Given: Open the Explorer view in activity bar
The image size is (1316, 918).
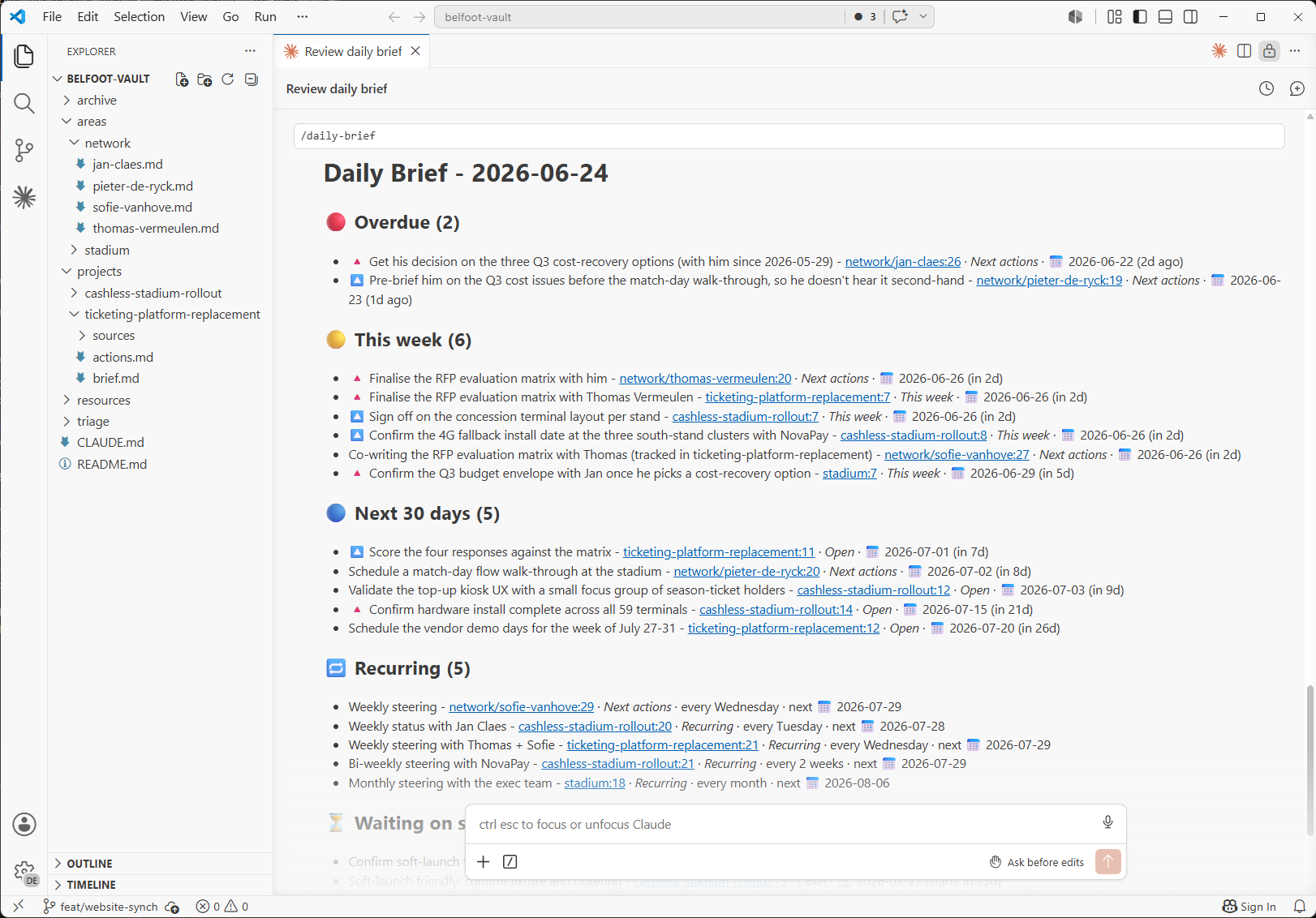Looking at the screenshot, I should click(24, 56).
